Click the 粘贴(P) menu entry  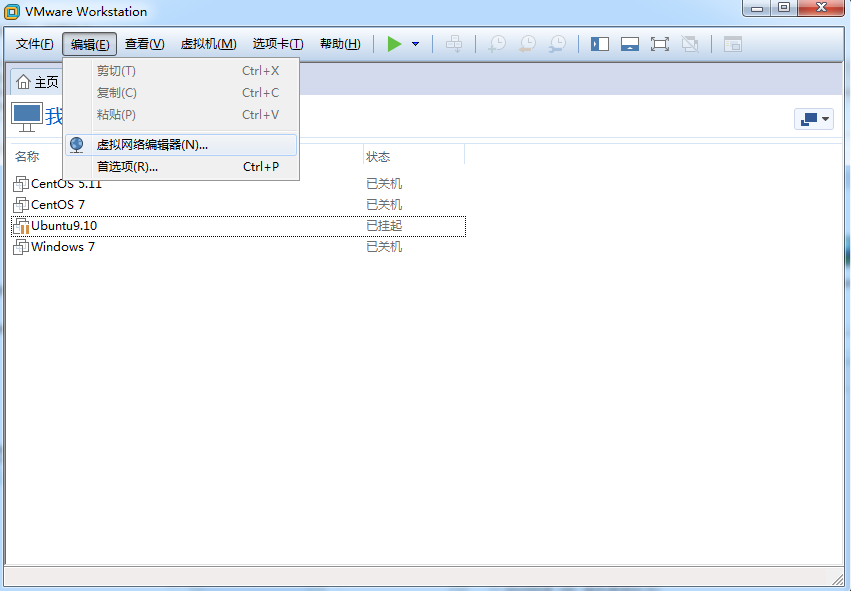tap(181, 115)
